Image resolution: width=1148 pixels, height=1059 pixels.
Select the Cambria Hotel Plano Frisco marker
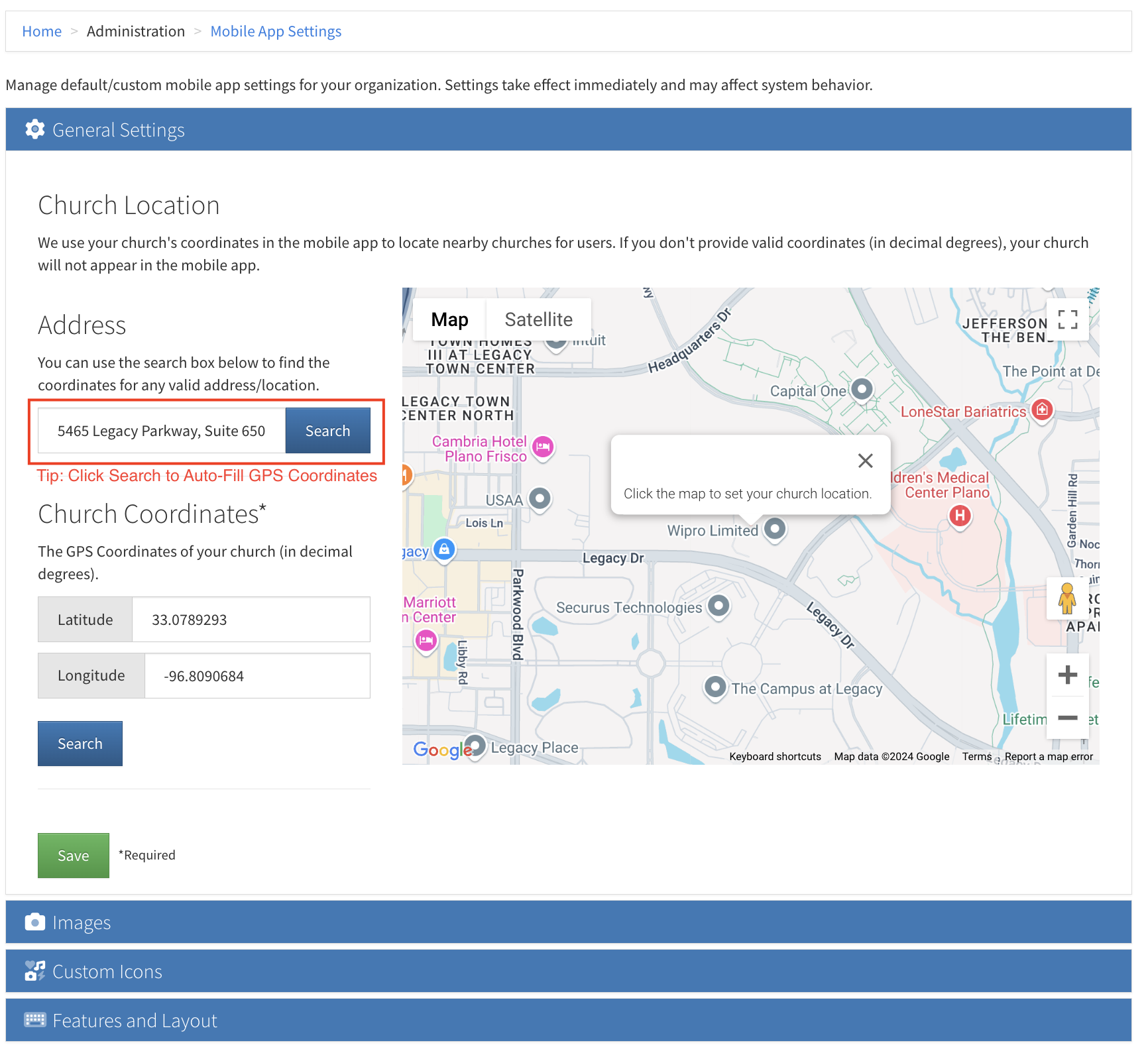(543, 447)
